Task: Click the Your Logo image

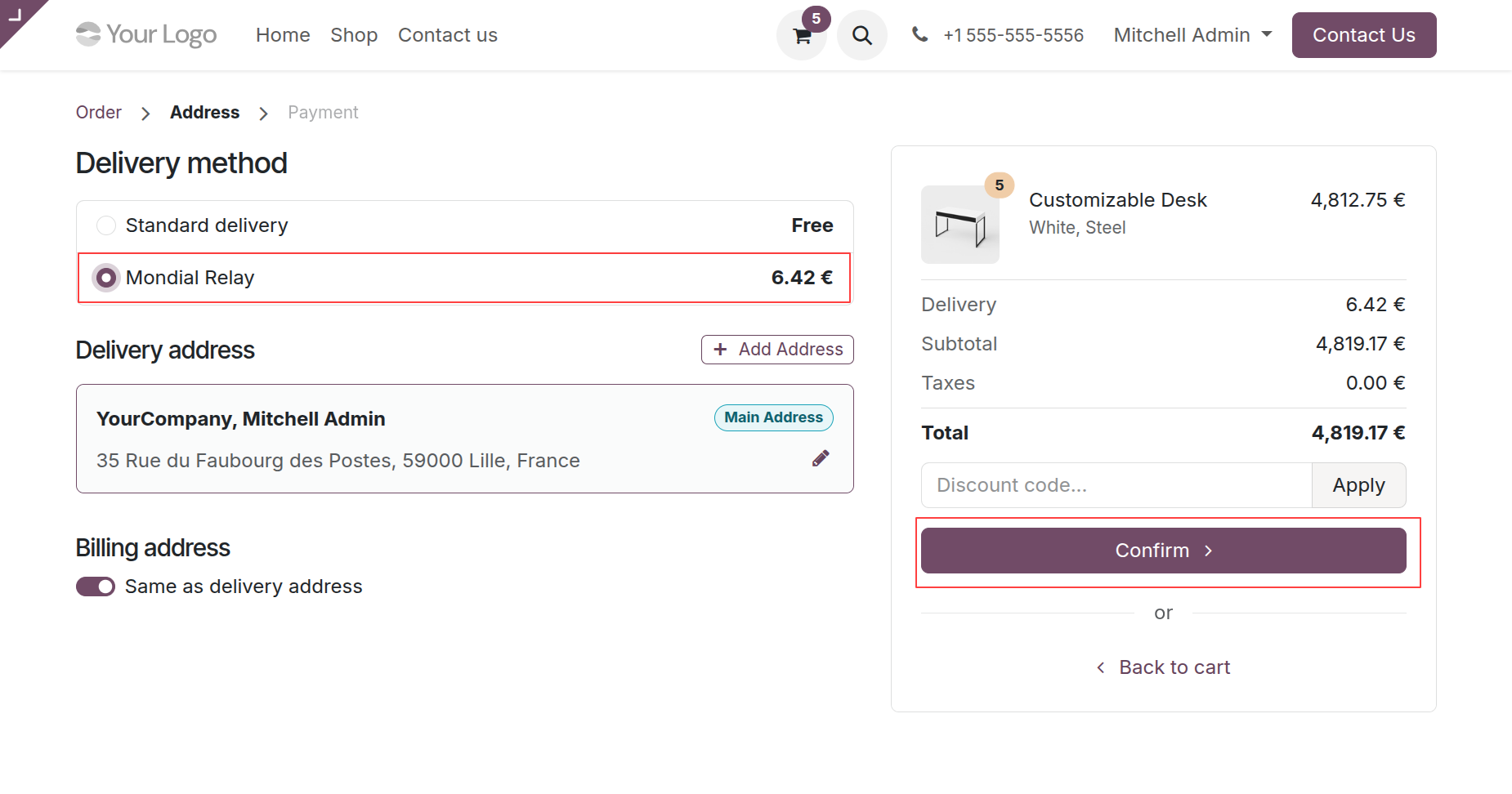Action: point(146,34)
